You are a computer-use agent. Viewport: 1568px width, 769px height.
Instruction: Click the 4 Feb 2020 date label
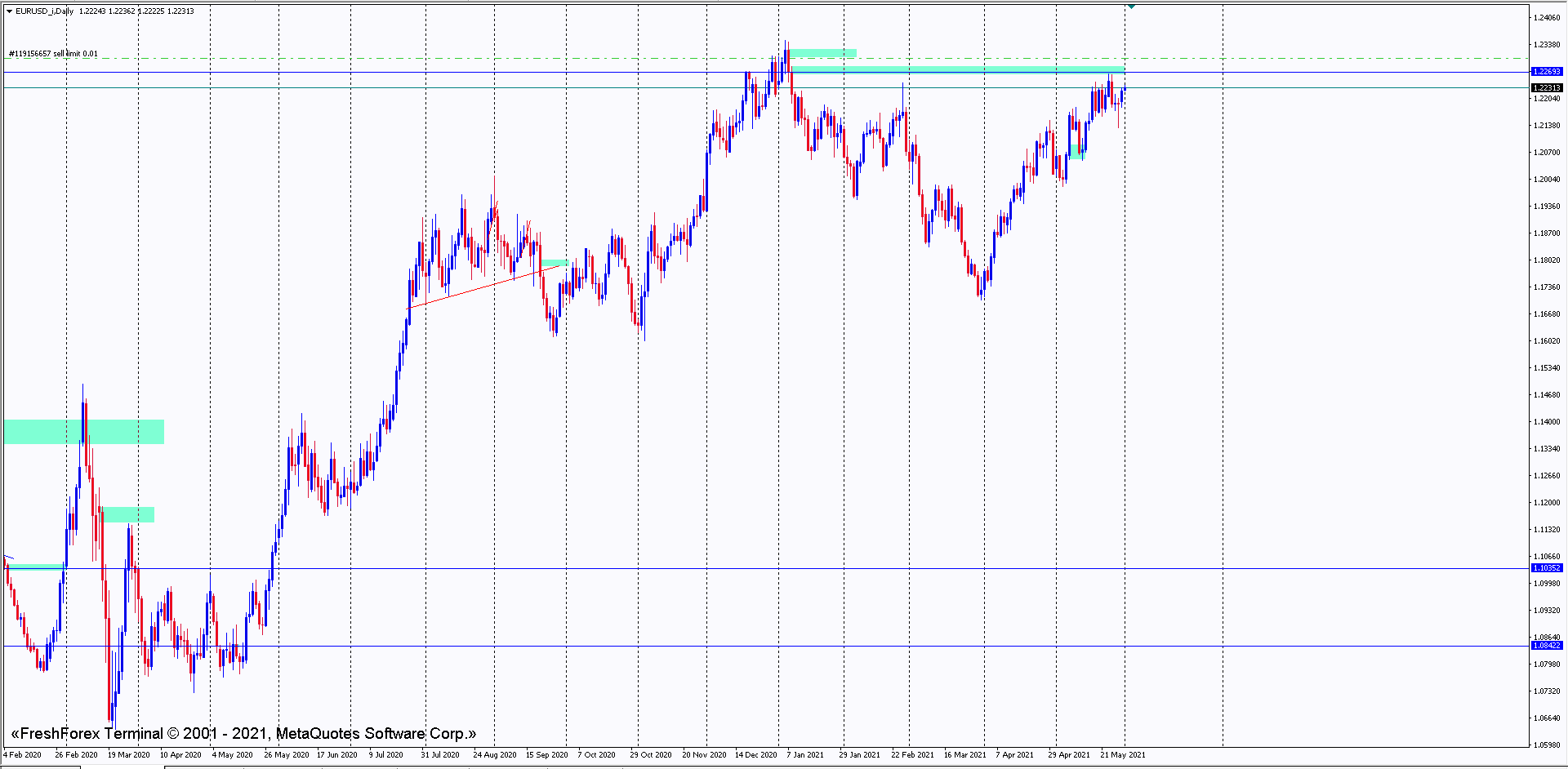pos(23,755)
